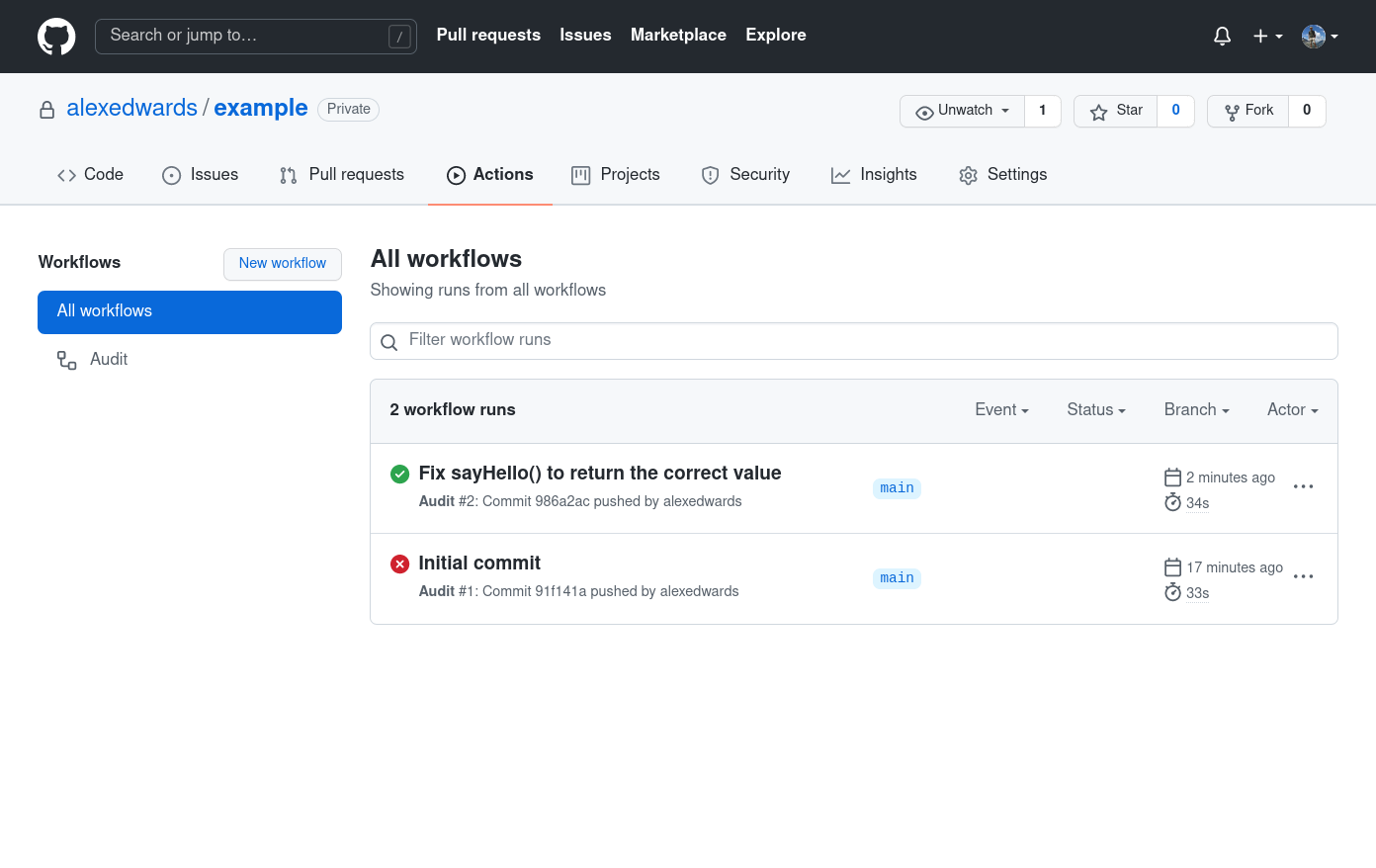Click the red failure icon on Initial commit run
Viewport: 1376px width, 868px height.
[399, 564]
